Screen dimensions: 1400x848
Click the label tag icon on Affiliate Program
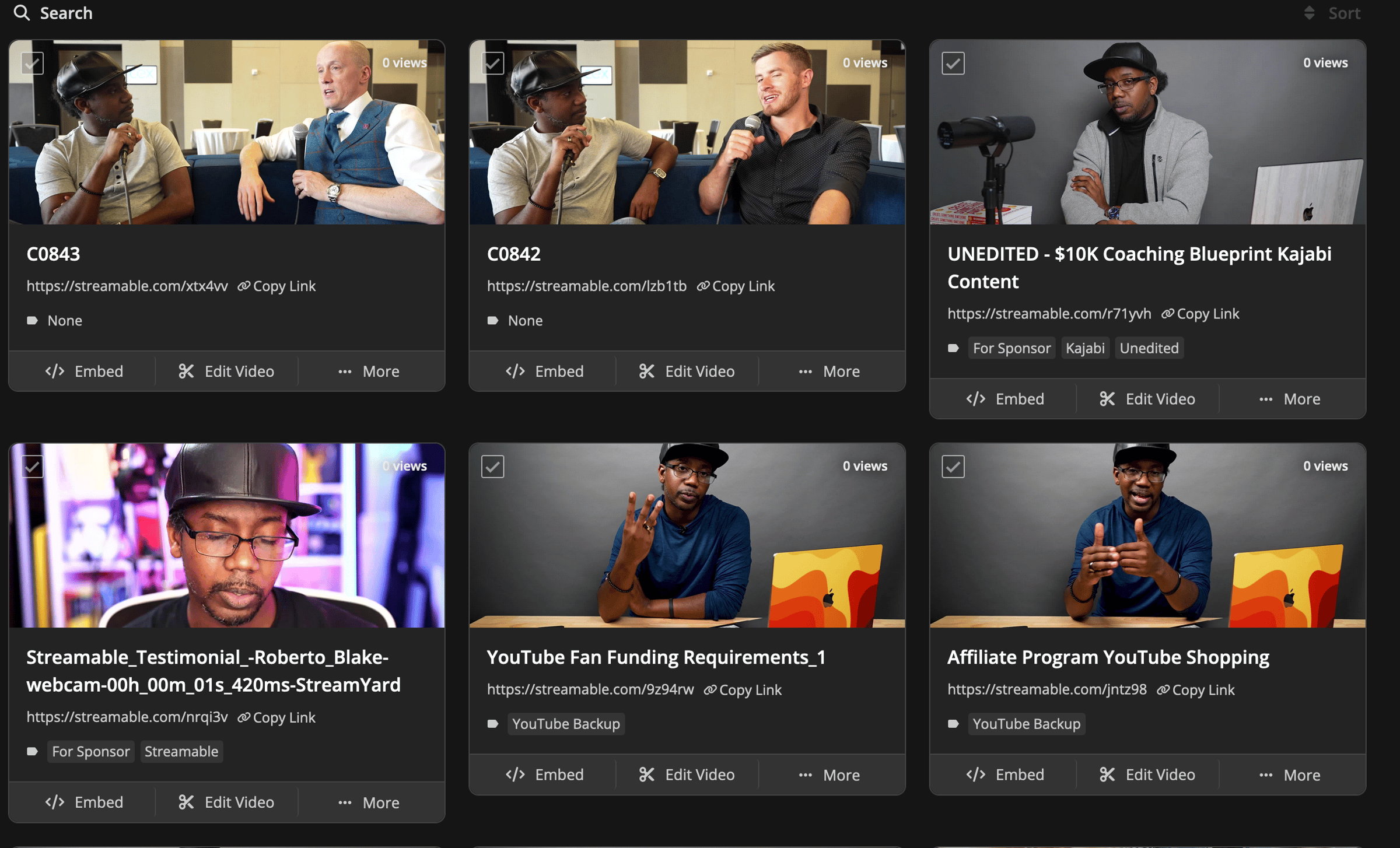point(953,724)
